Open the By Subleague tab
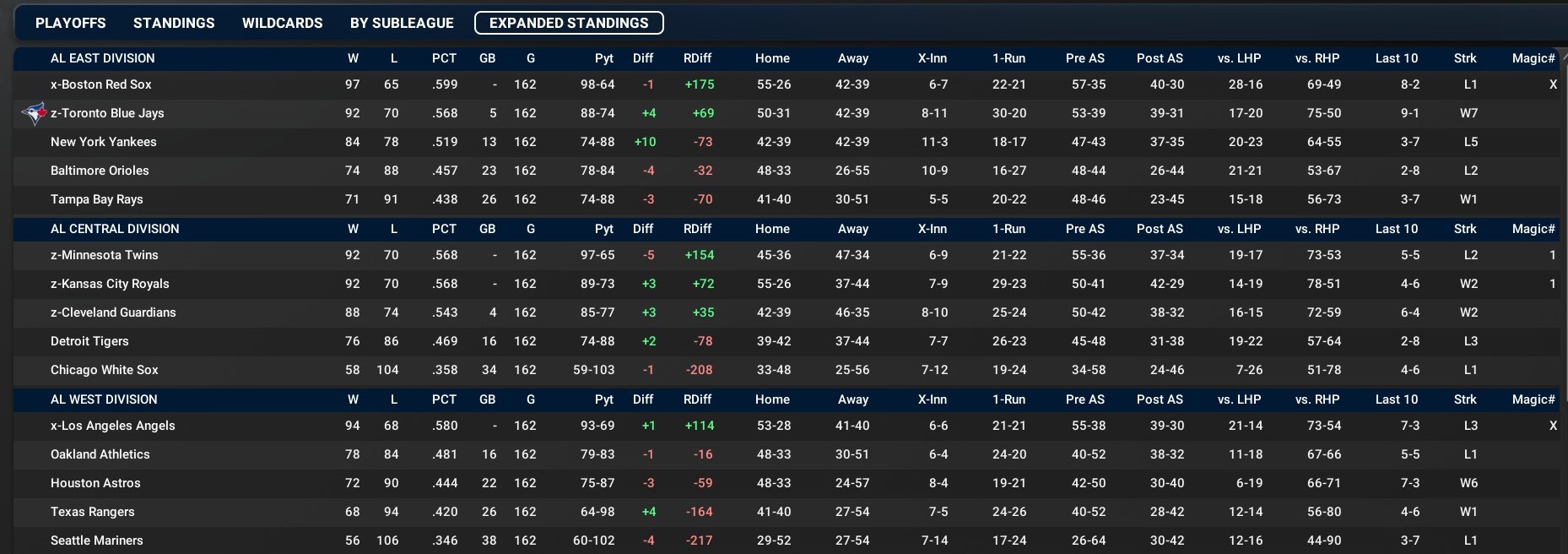 [402, 23]
